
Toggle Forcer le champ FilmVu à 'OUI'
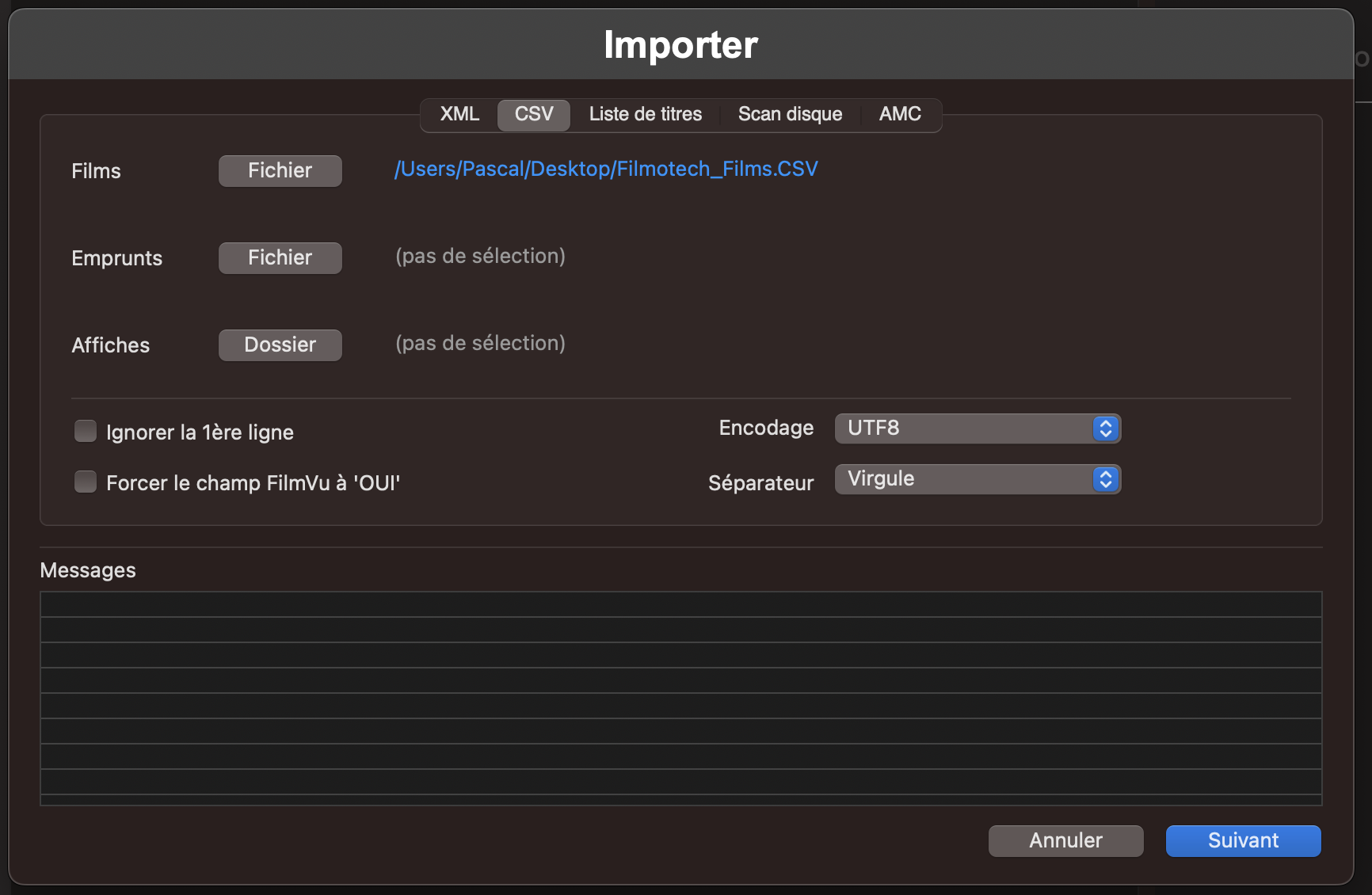click(86, 482)
